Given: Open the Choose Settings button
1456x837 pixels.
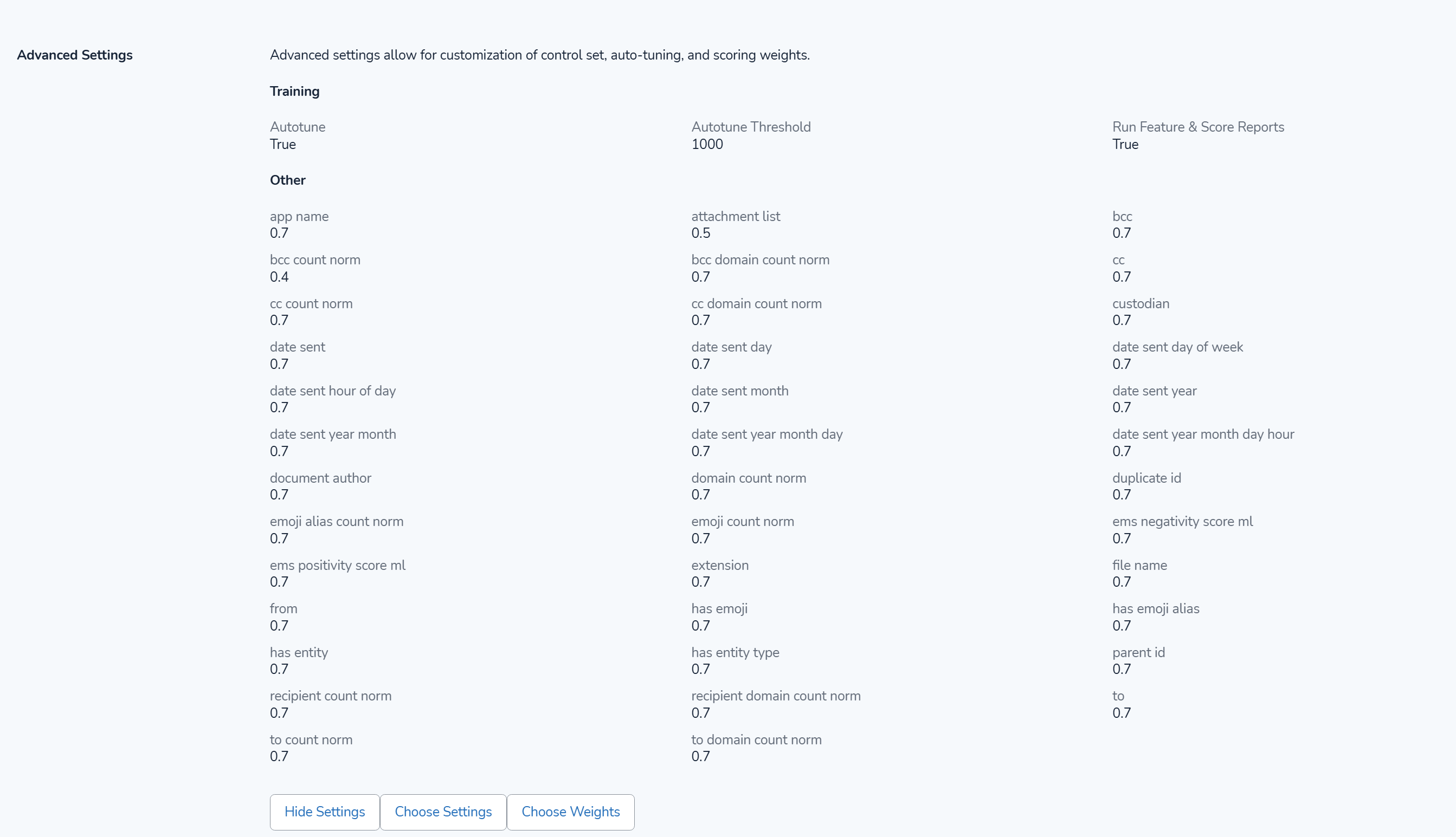Looking at the screenshot, I should tap(443, 812).
